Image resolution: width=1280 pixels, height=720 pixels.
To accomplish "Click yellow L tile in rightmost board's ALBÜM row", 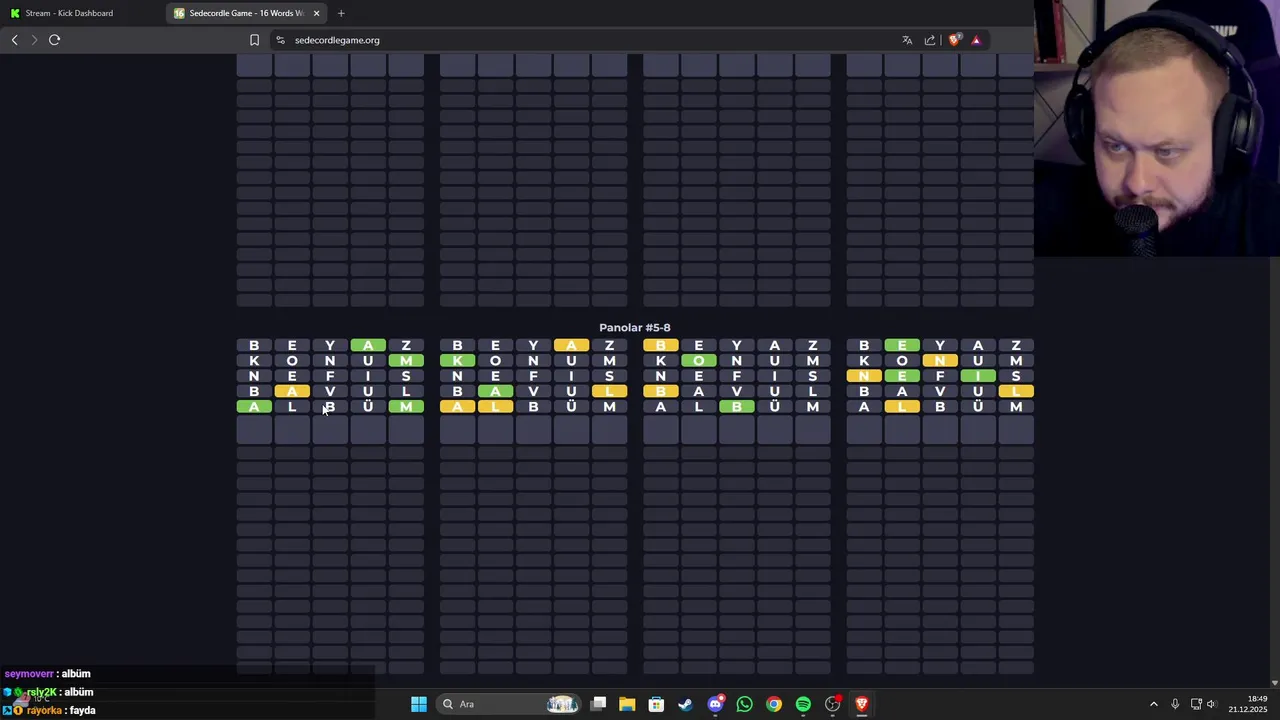I will (902, 406).
